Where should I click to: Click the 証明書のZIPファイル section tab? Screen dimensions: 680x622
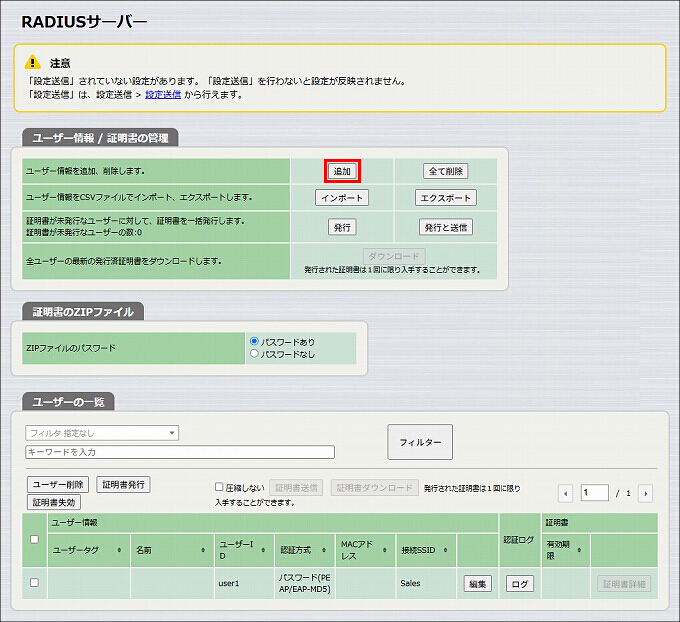pos(83,311)
